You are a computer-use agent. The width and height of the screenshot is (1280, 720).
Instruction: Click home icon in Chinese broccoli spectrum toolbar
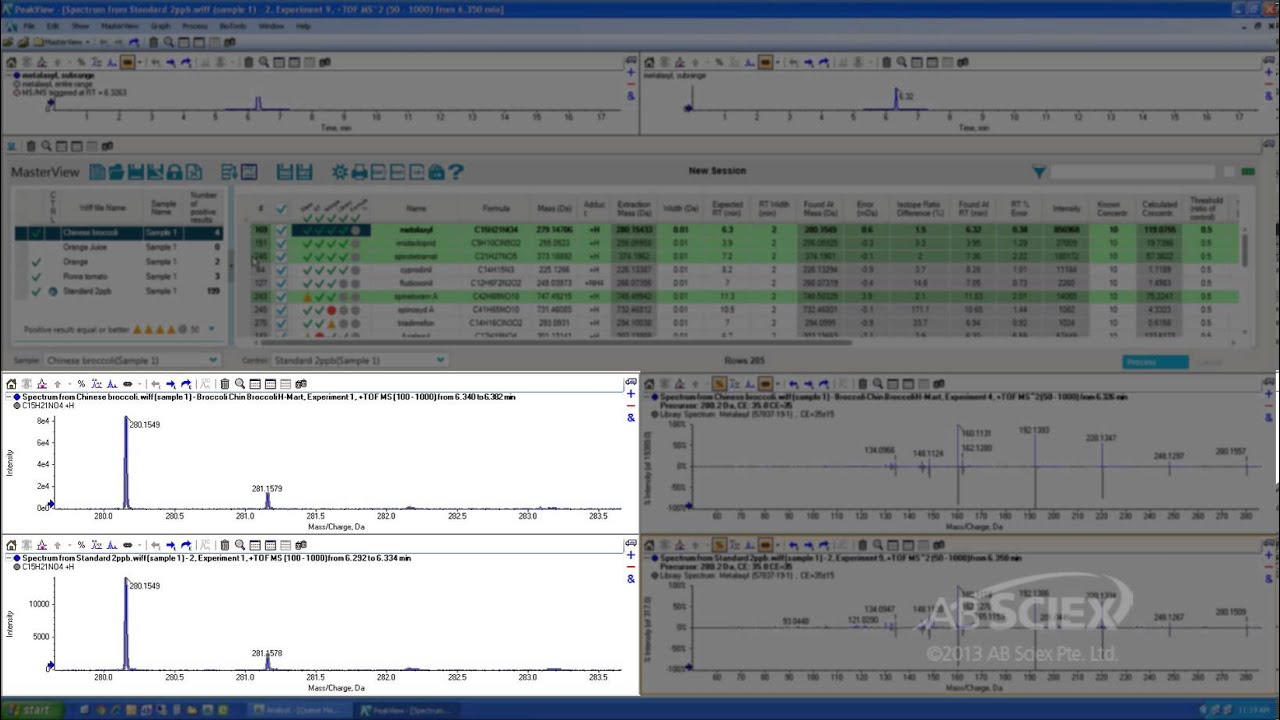[11, 384]
